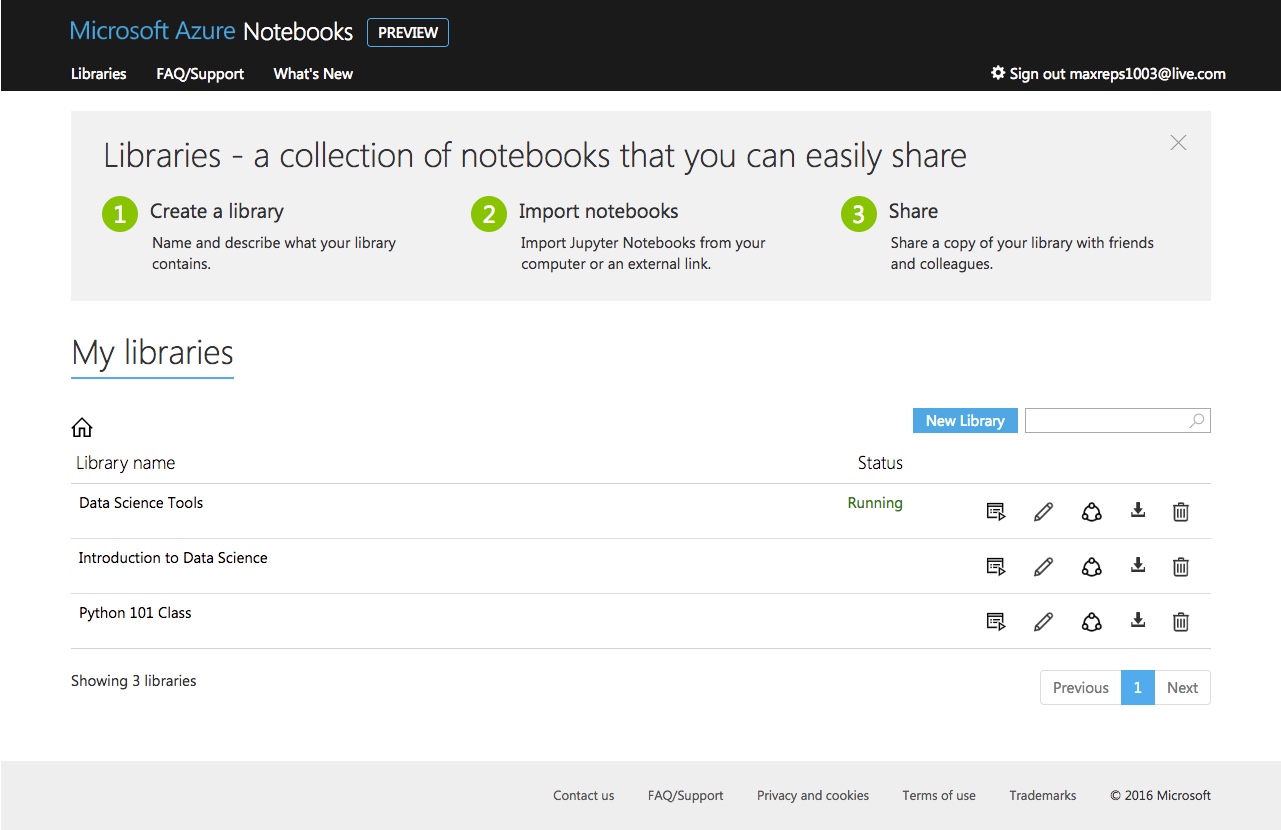1281x830 pixels.
Task: Click the Running status text
Action: tap(875, 503)
